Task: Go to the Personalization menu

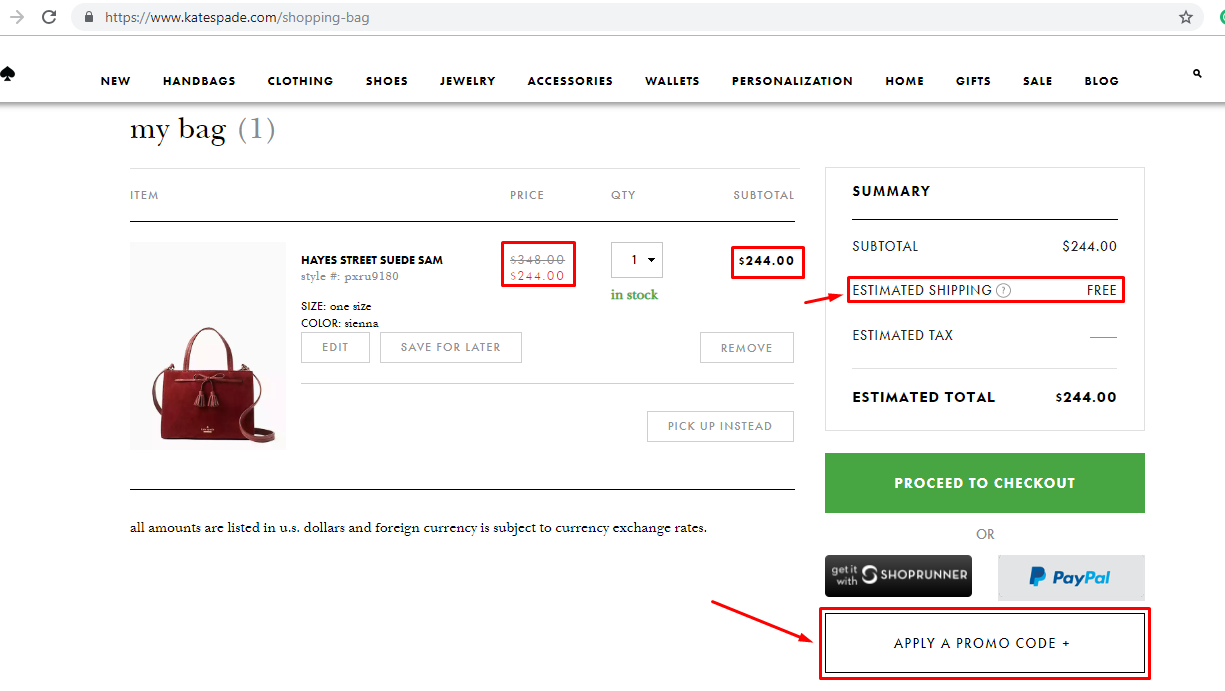Action: [792, 81]
